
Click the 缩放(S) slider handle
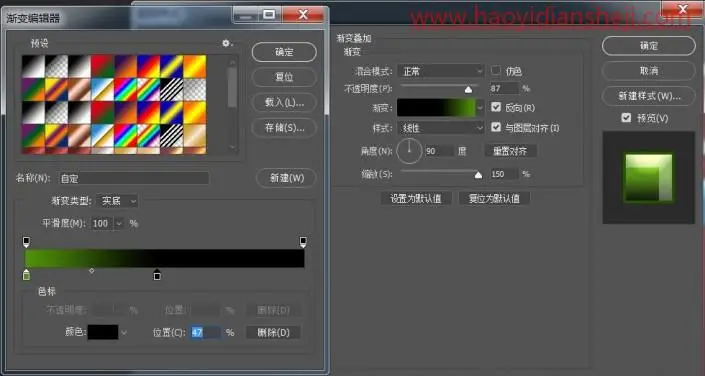[478, 175]
